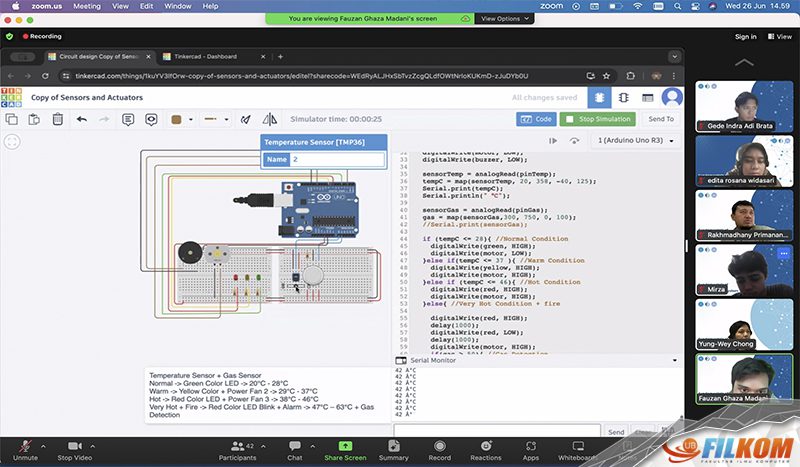Screen dimensions: 800x467
Task: Open the notes tool in toolbar
Action: point(128,119)
